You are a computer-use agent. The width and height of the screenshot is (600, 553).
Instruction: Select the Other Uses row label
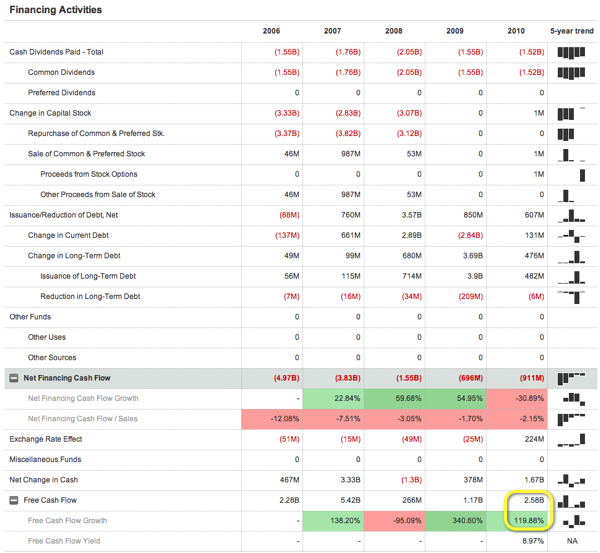(47, 337)
